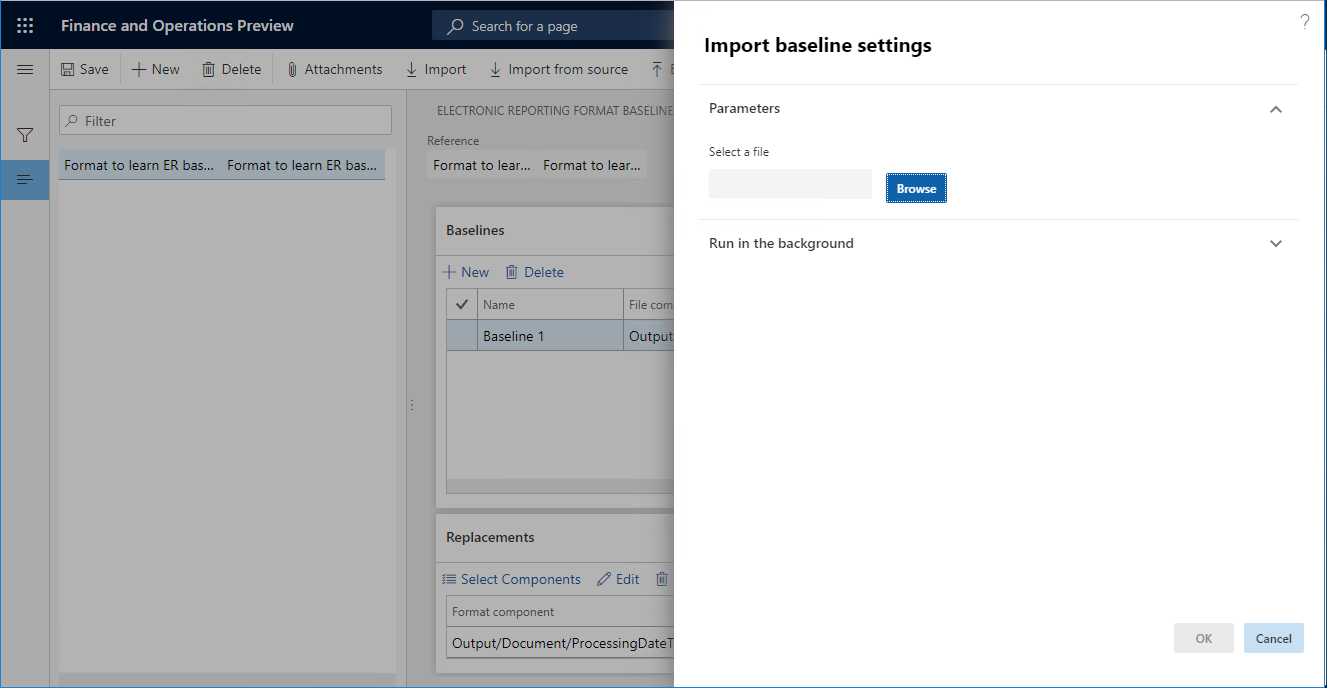Click the Output file cell in Baseline row
The height and width of the screenshot is (688, 1327).
tap(649, 336)
